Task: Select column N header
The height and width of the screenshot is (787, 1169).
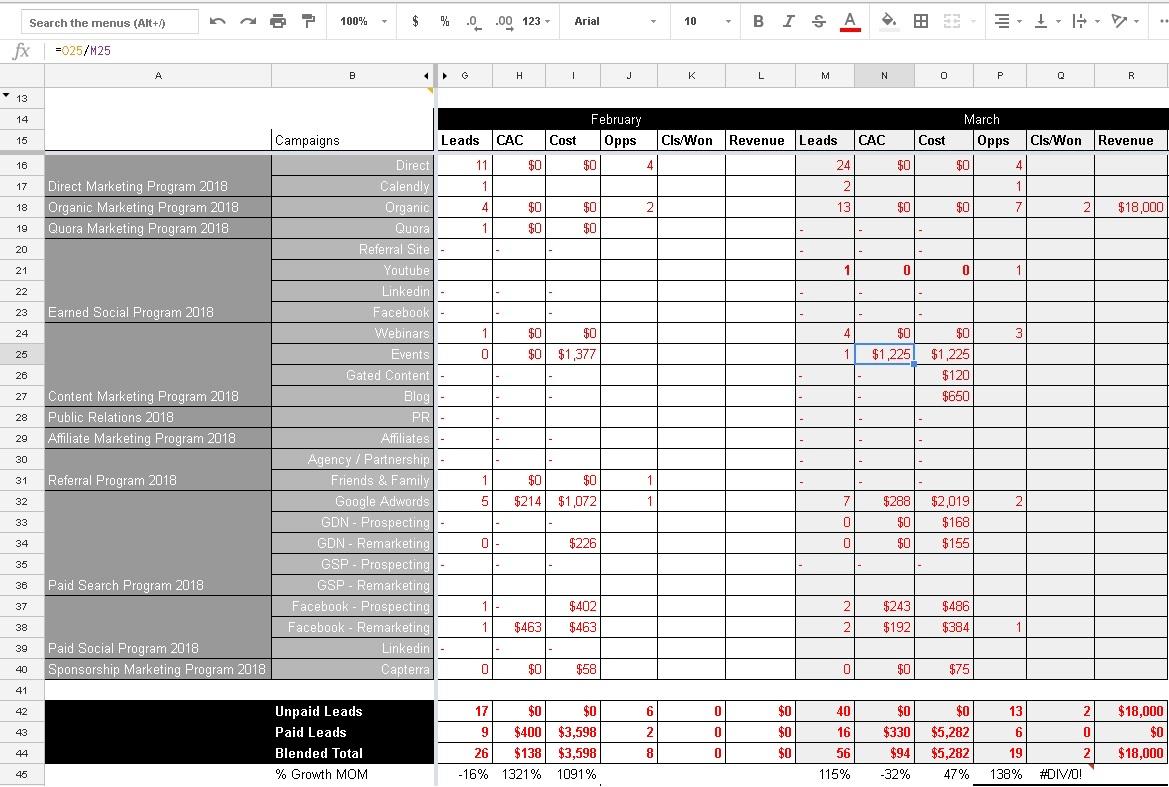Action: coord(884,75)
